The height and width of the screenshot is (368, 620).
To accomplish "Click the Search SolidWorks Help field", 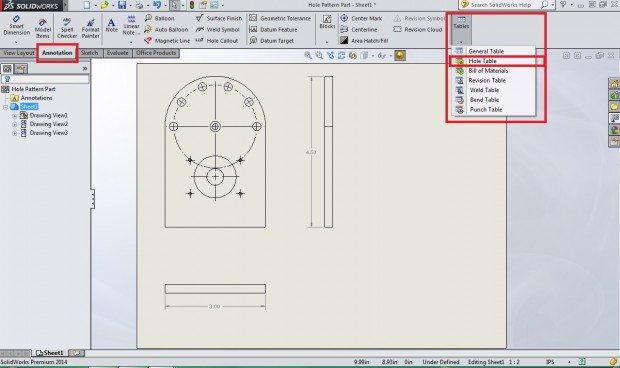I will (x=501, y=5).
